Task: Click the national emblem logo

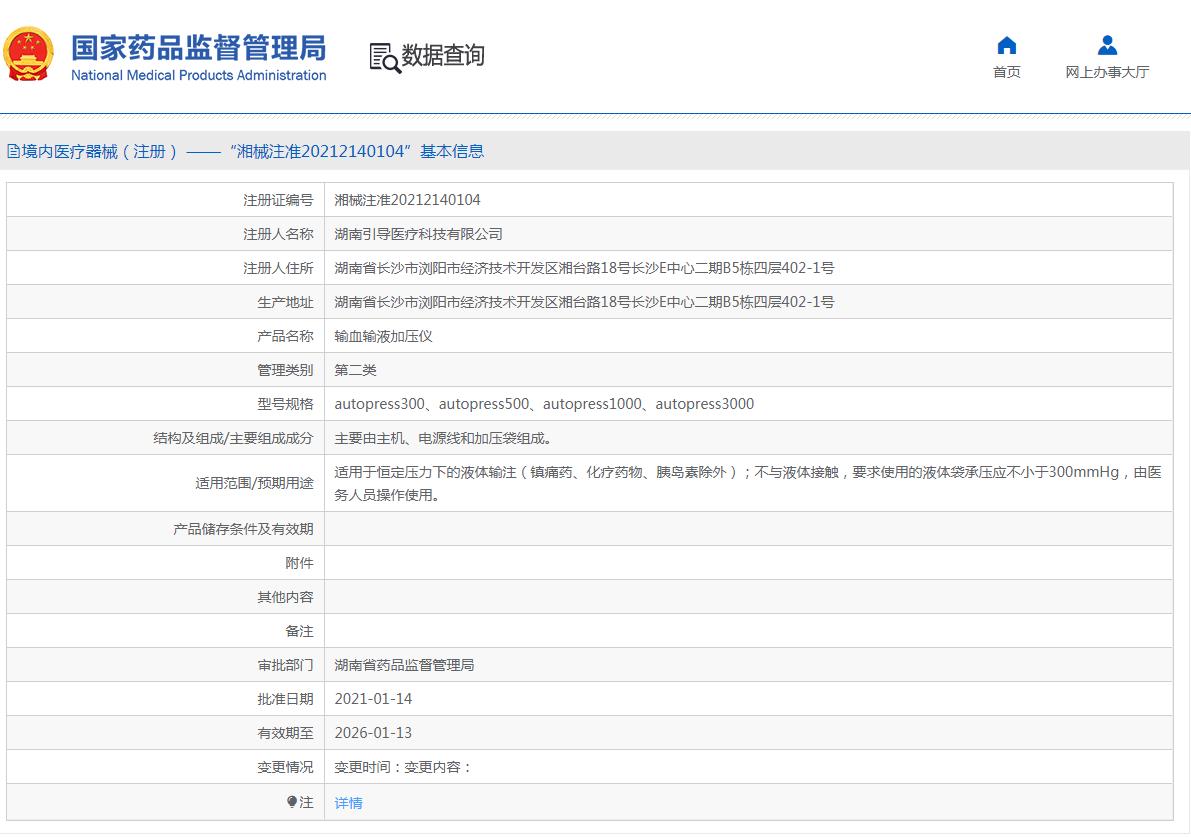Action: [28, 54]
